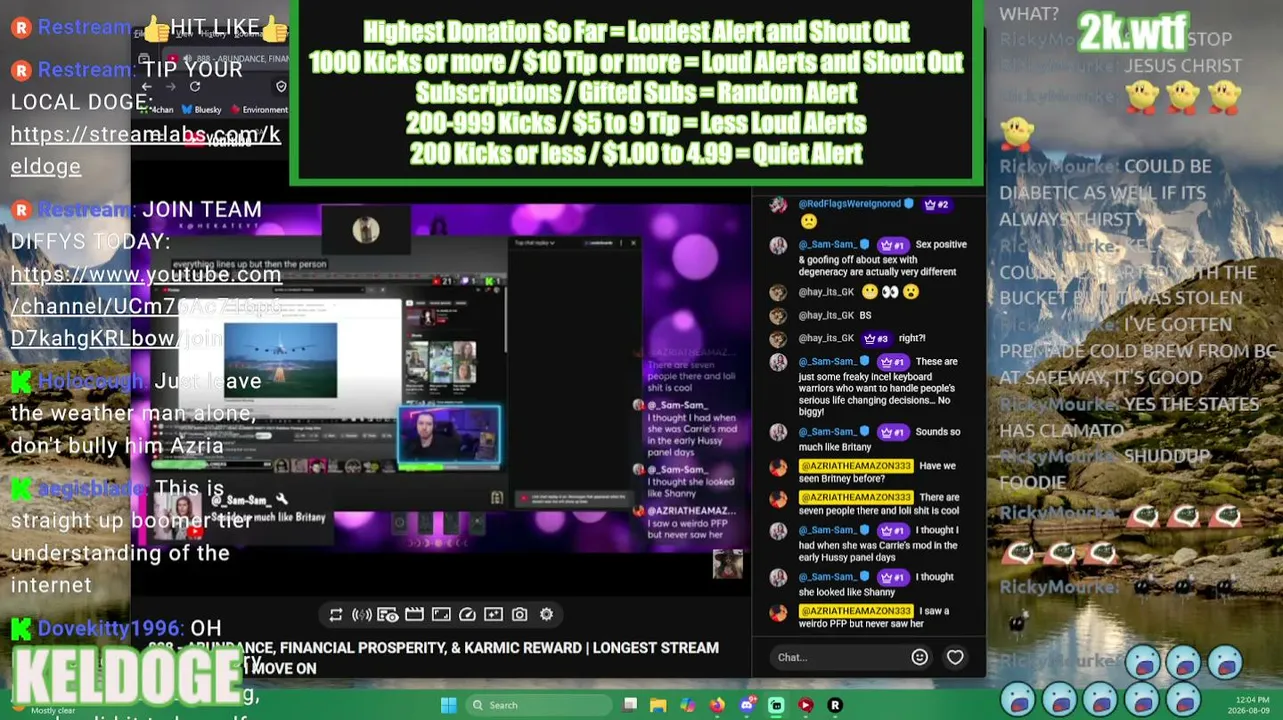Click the heart icon beside chat input
The height and width of the screenshot is (720, 1283).
pos(955,657)
